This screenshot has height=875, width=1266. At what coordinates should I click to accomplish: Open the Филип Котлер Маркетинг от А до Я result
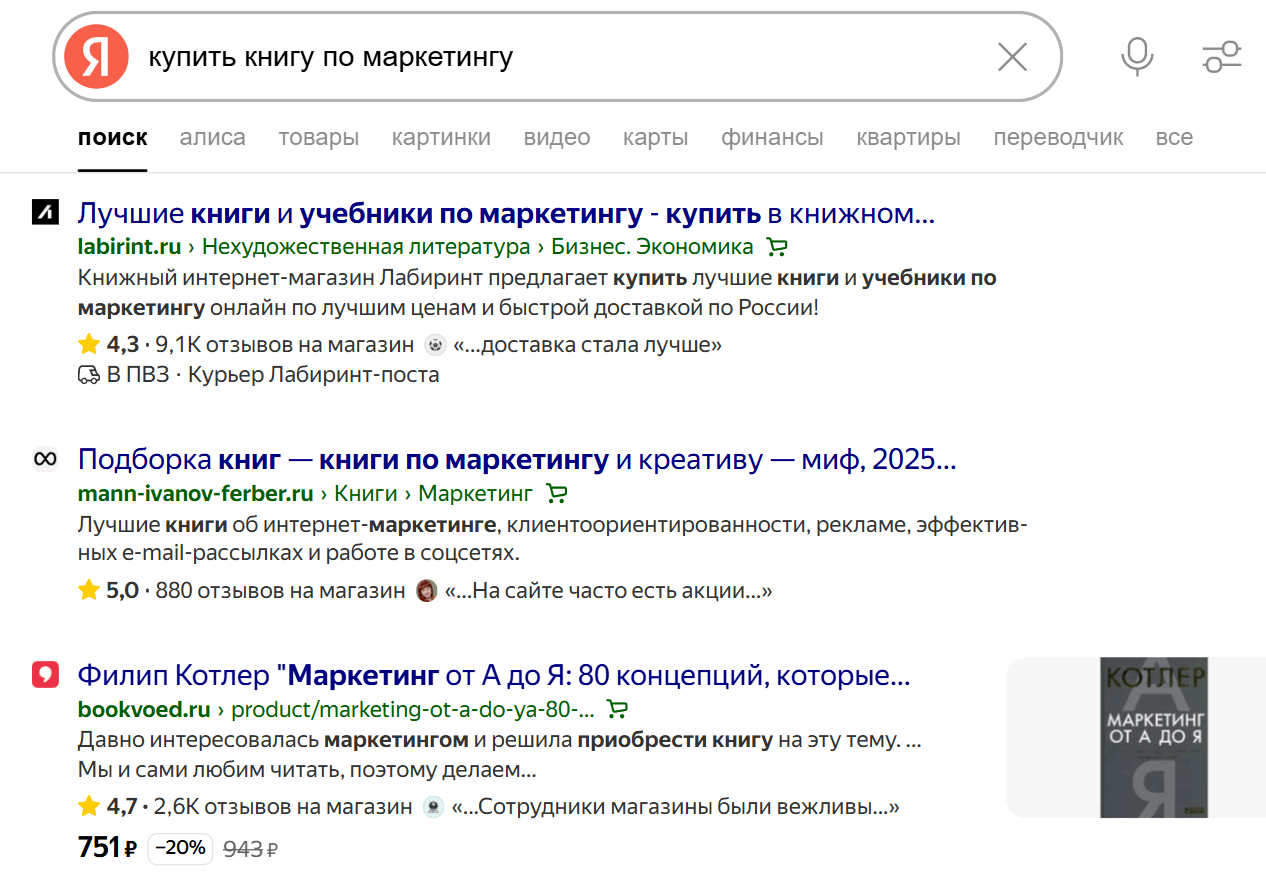click(x=494, y=676)
